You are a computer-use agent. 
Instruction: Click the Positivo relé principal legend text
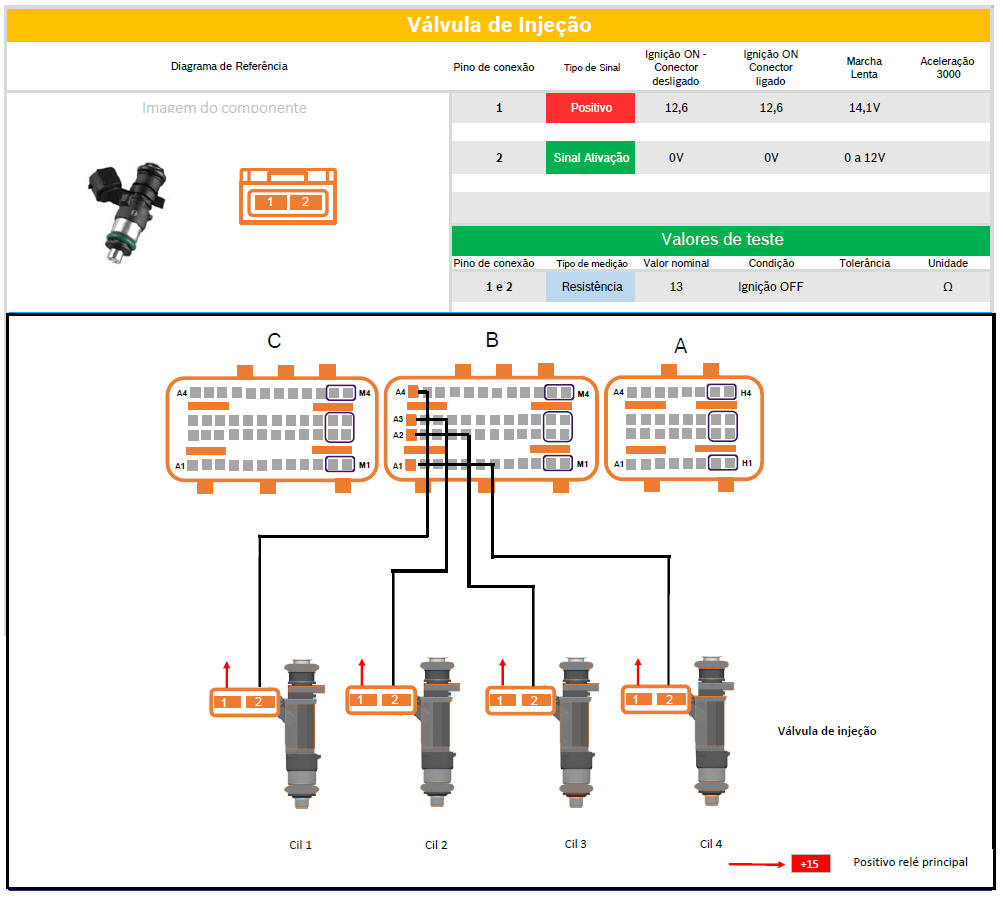(910, 862)
